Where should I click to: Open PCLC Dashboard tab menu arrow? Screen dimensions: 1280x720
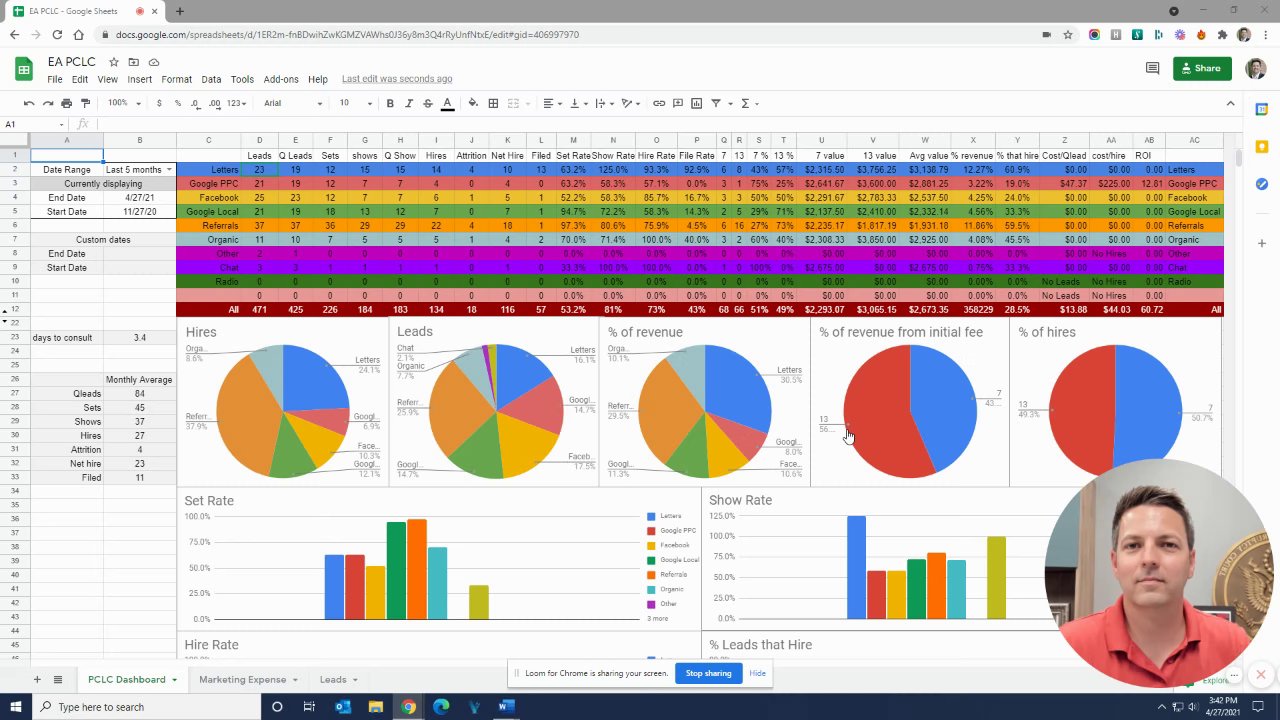click(174, 680)
